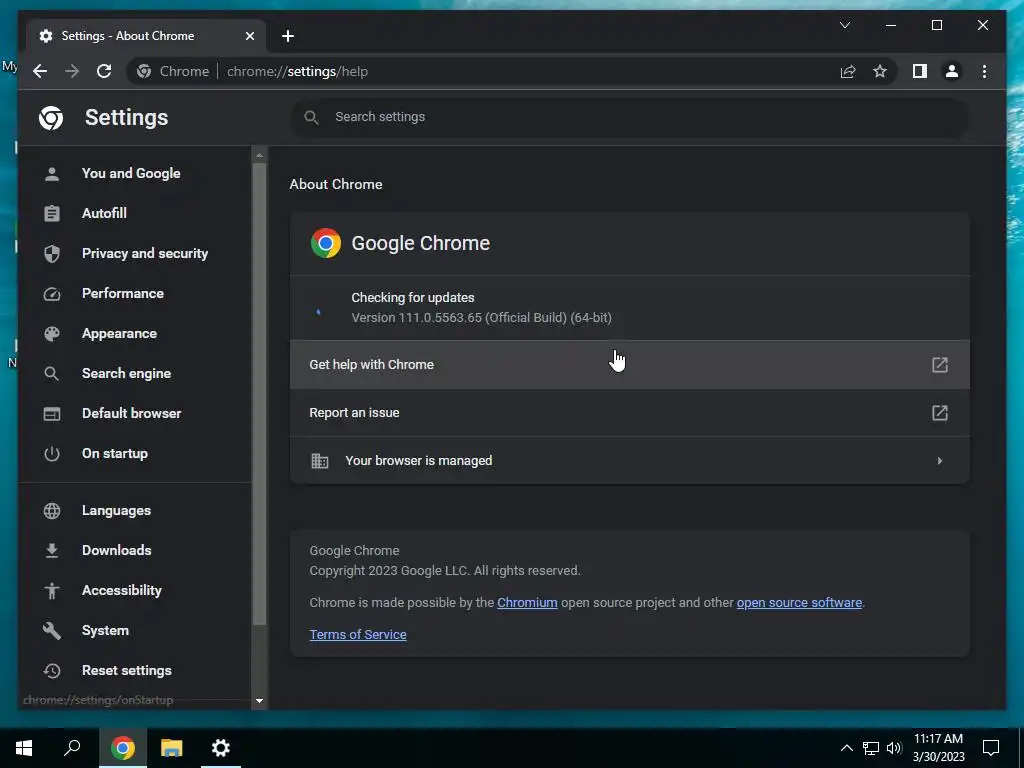
Task: Click the palette icon beside Appearance
Action: pyautogui.click(x=52, y=334)
